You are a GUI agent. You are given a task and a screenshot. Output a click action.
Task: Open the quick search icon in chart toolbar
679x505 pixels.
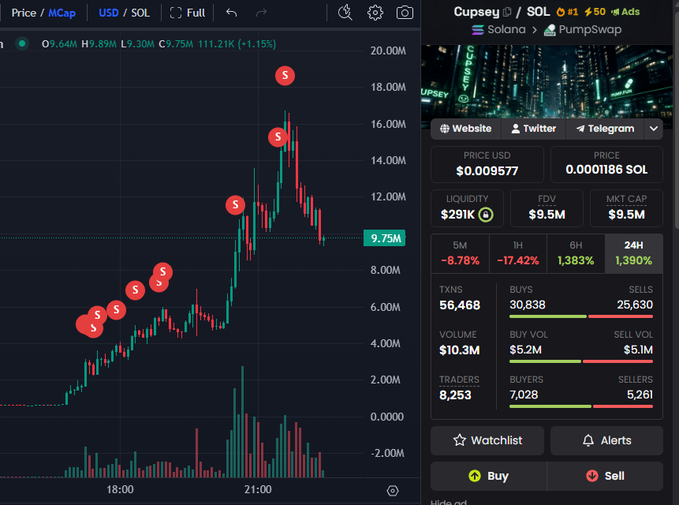coord(345,13)
